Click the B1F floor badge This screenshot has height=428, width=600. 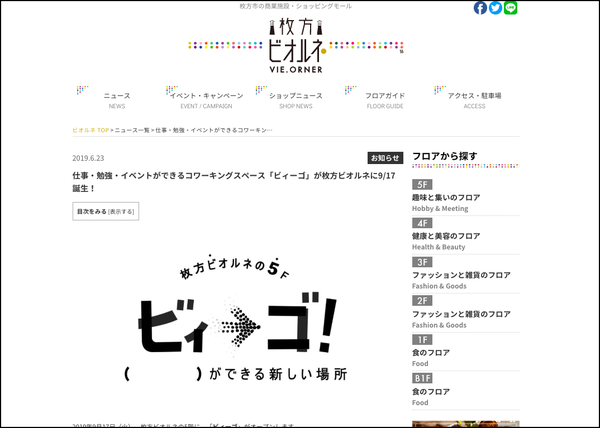tap(424, 379)
